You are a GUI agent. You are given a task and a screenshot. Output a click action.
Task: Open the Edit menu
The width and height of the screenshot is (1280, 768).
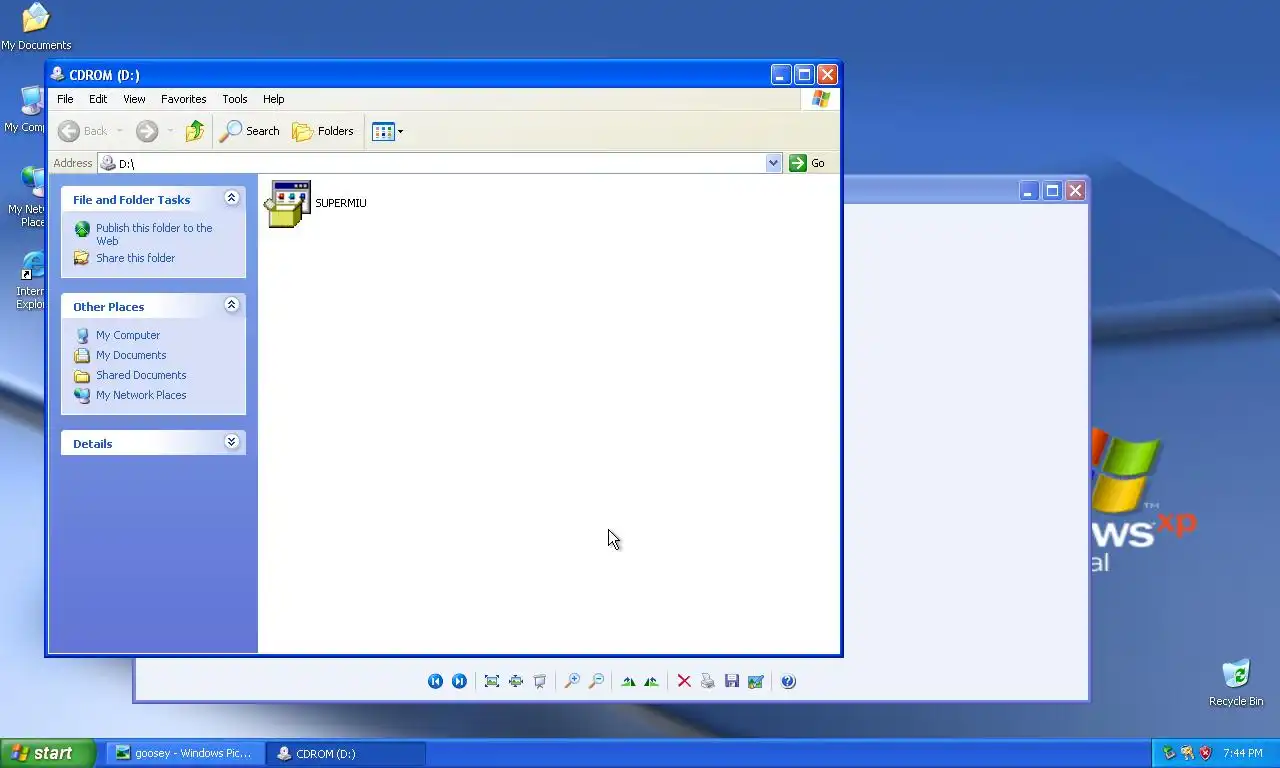[98, 99]
